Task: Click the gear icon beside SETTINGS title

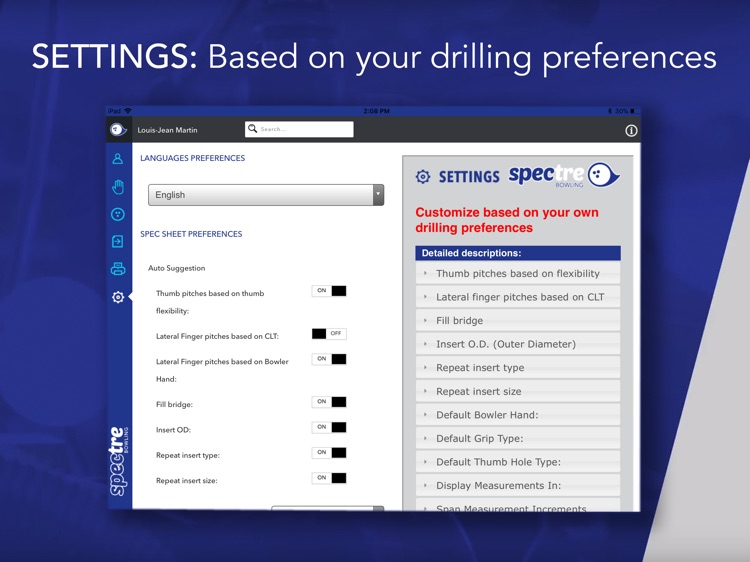Action: (423, 176)
